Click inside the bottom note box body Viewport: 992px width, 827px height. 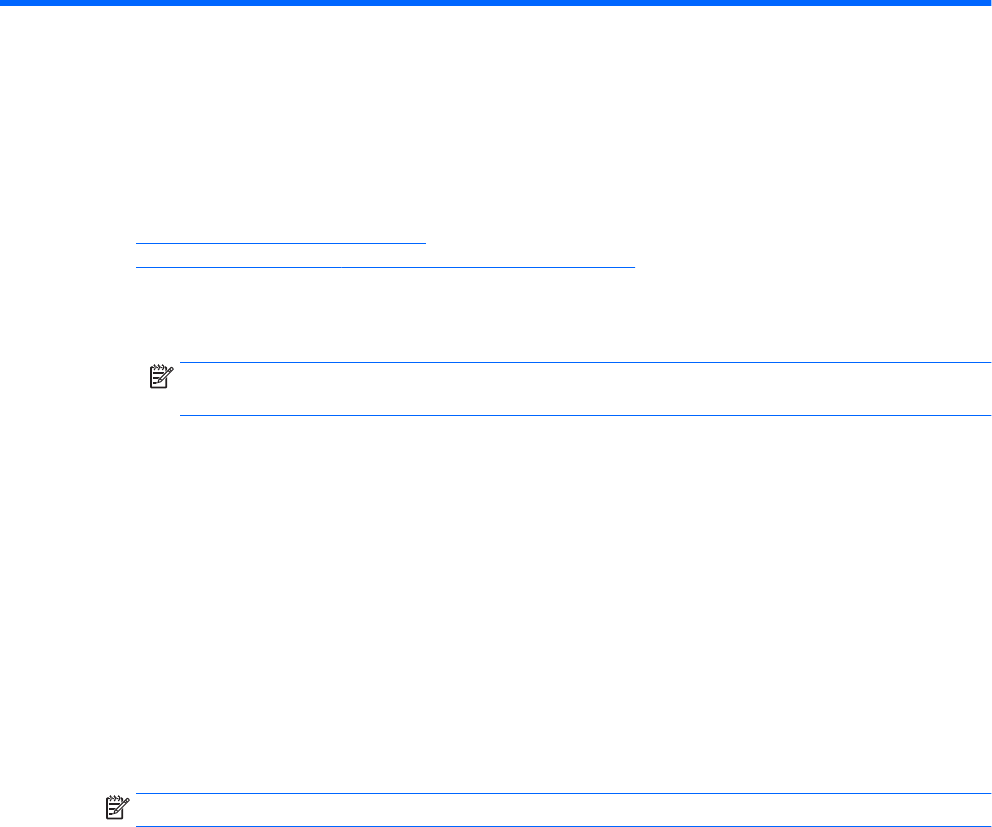563,810
